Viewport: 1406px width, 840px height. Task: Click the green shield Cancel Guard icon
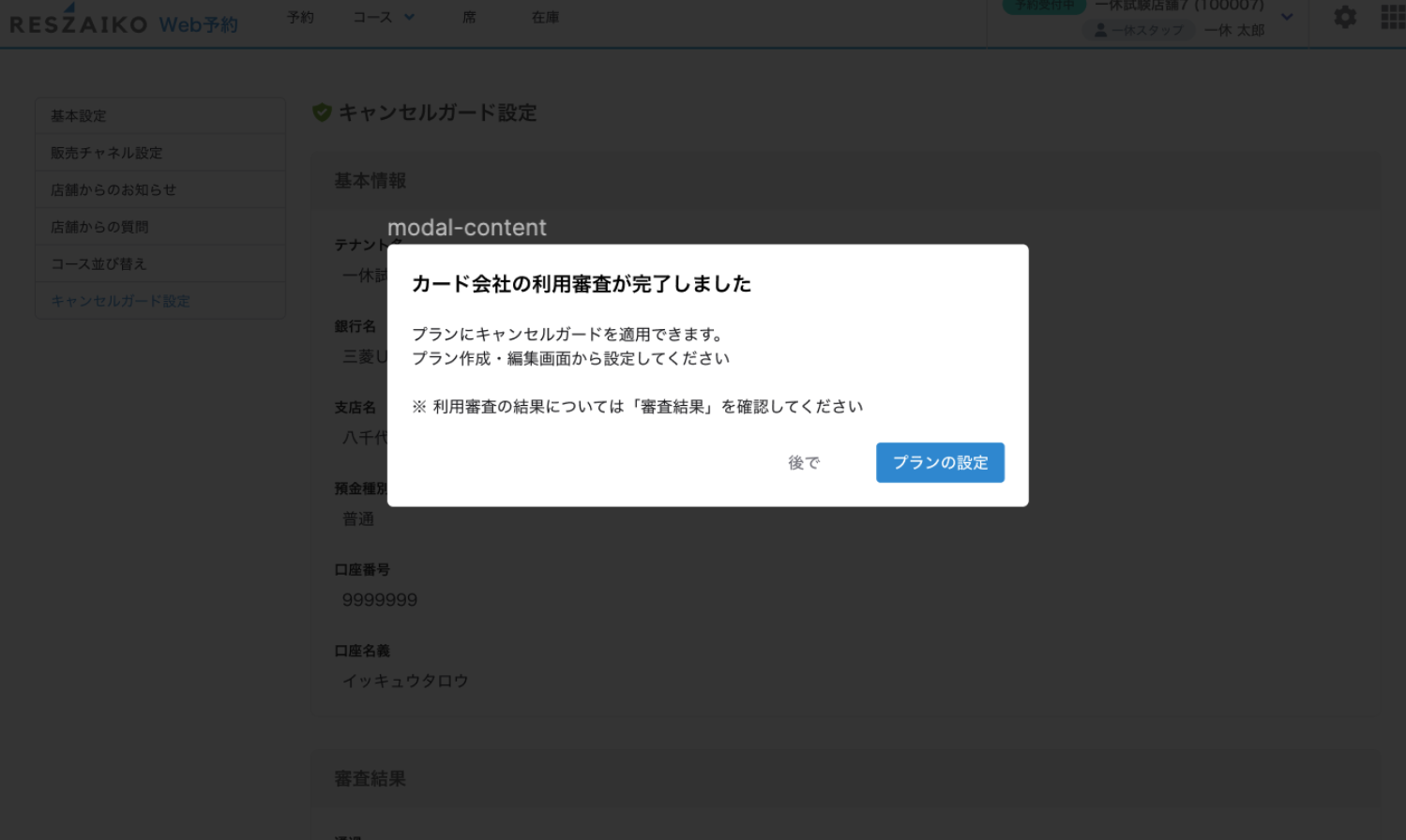322,112
